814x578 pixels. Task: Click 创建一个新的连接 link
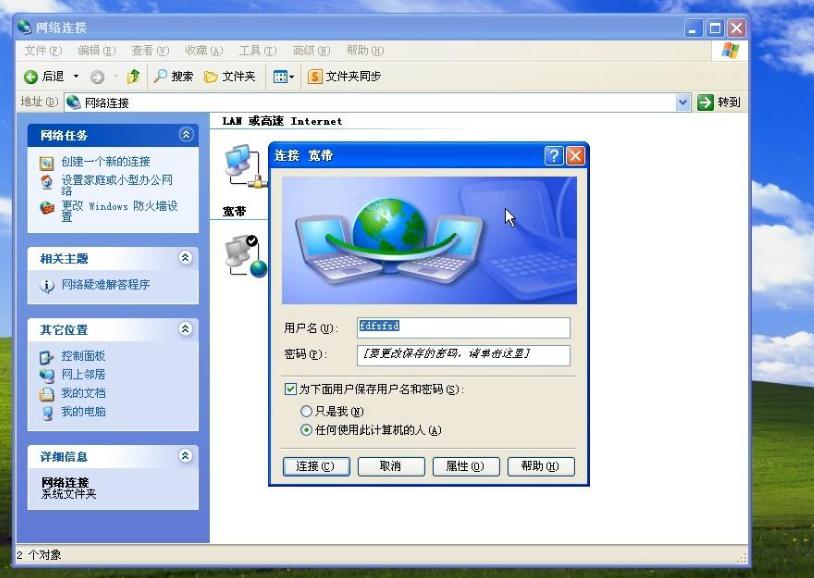click(x=106, y=162)
